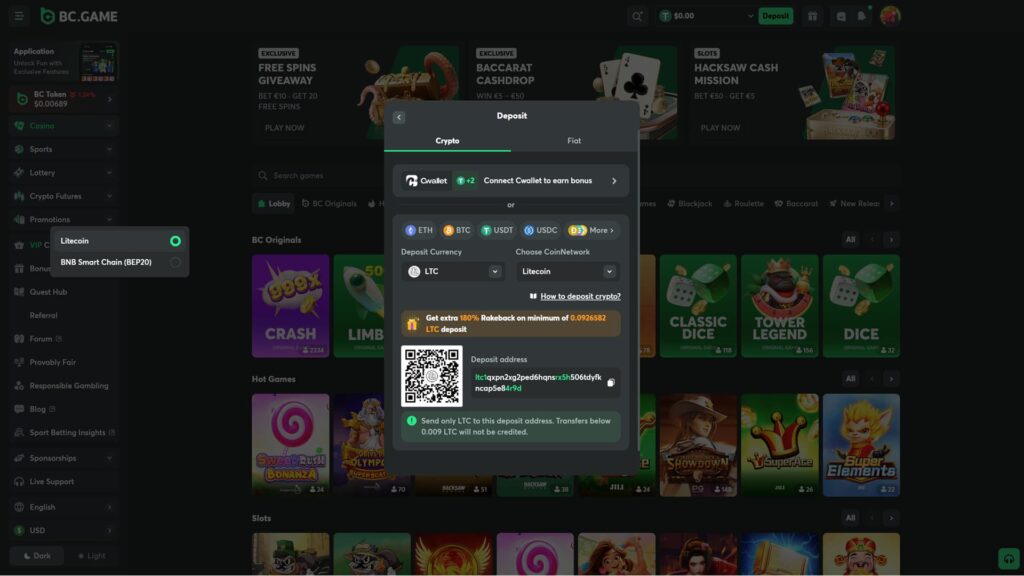Viewport: 1024px width, 576px height.
Task: Select the ETH quick coin chip
Action: pos(419,230)
